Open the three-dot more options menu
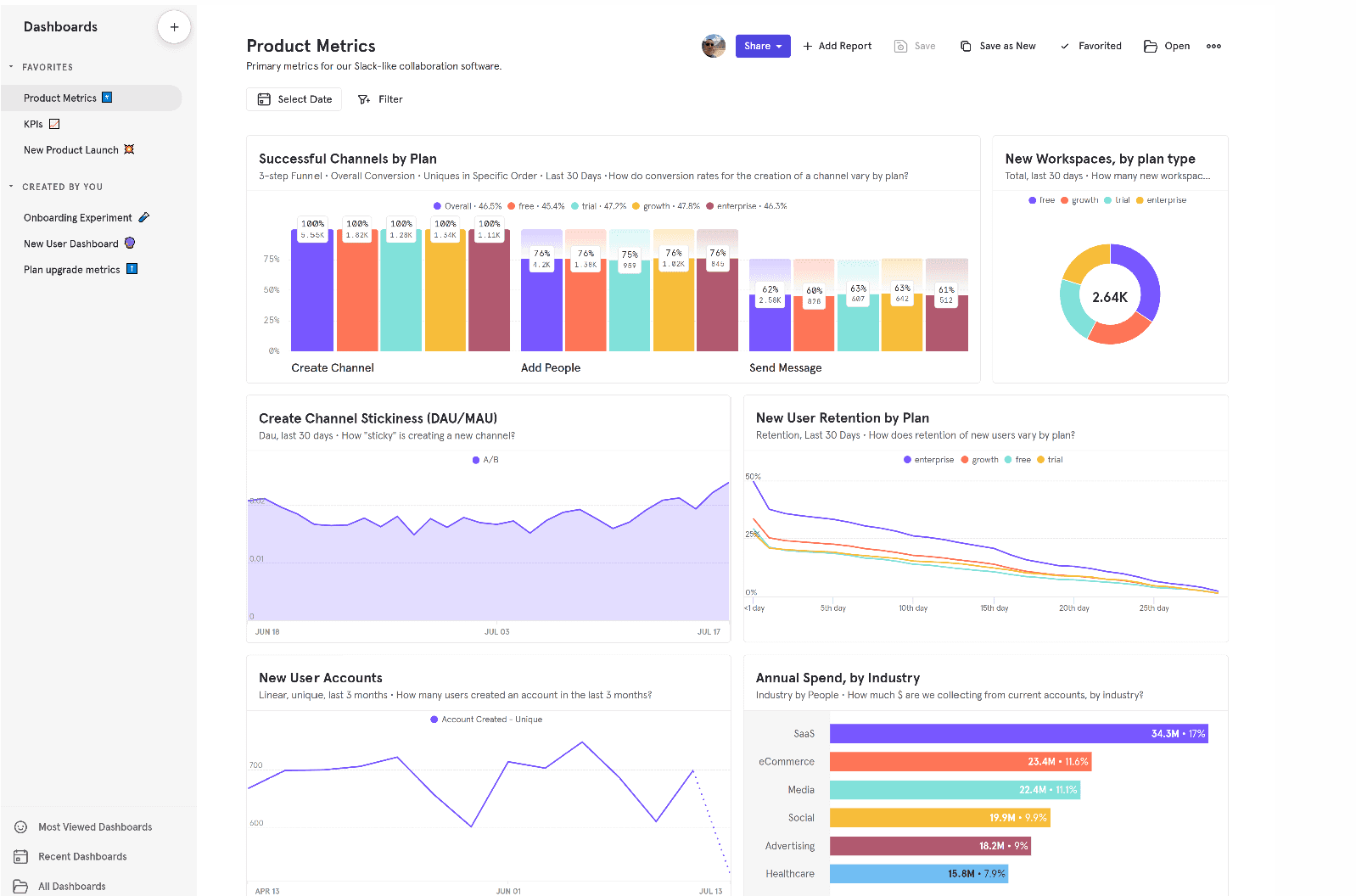The width and height of the screenshot is (1356, 896). [x=1213, y=47]
